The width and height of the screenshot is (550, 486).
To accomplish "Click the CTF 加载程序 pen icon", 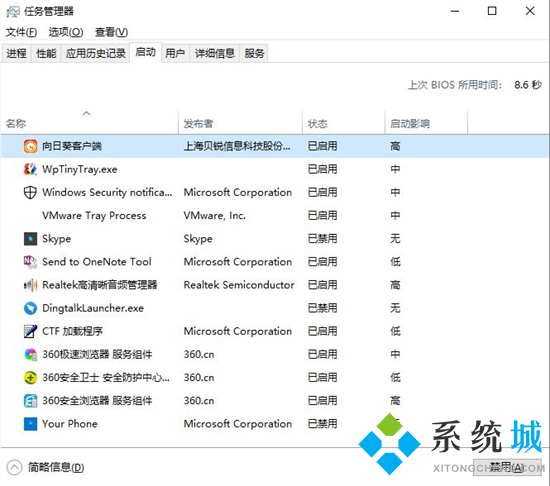I will pyautogui.click(x=30, y=331).
